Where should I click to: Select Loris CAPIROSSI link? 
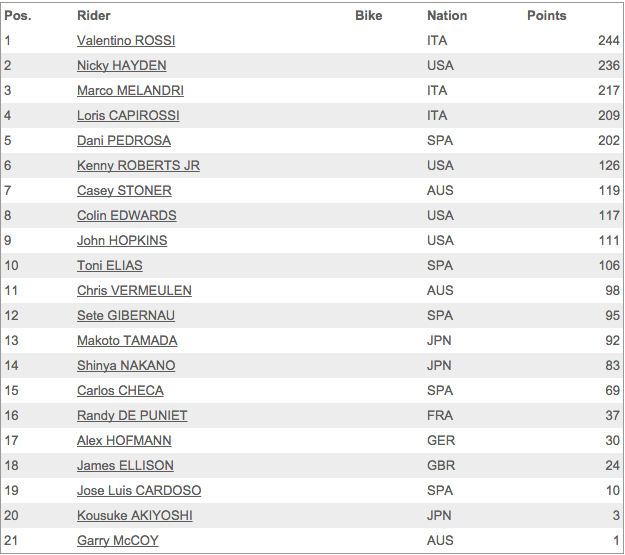click(128, 116)
